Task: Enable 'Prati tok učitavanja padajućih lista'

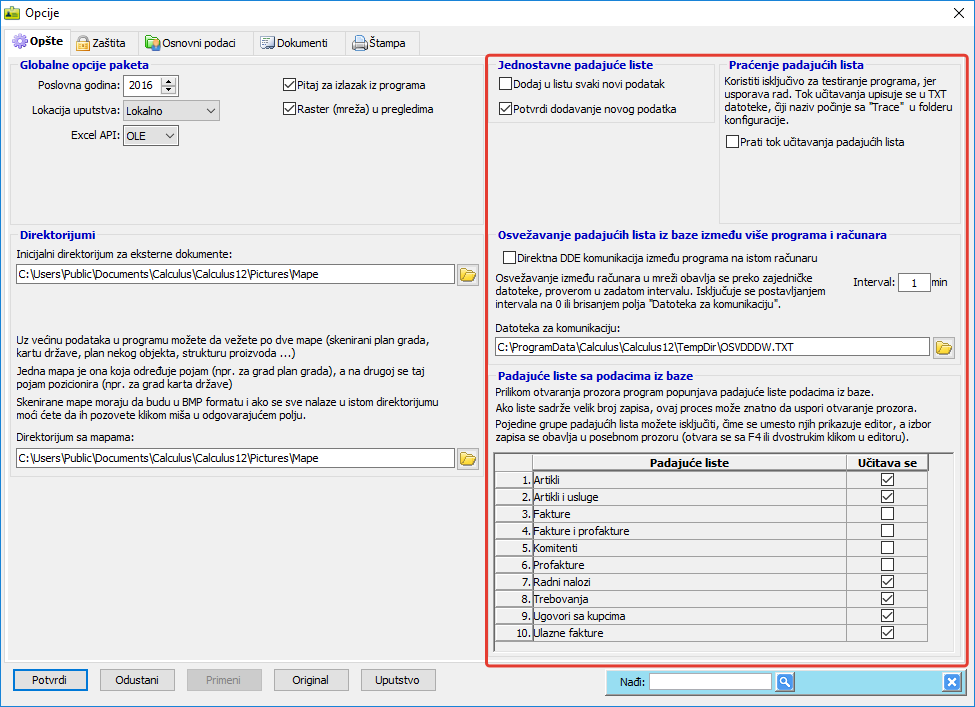Action: [734, 142]
